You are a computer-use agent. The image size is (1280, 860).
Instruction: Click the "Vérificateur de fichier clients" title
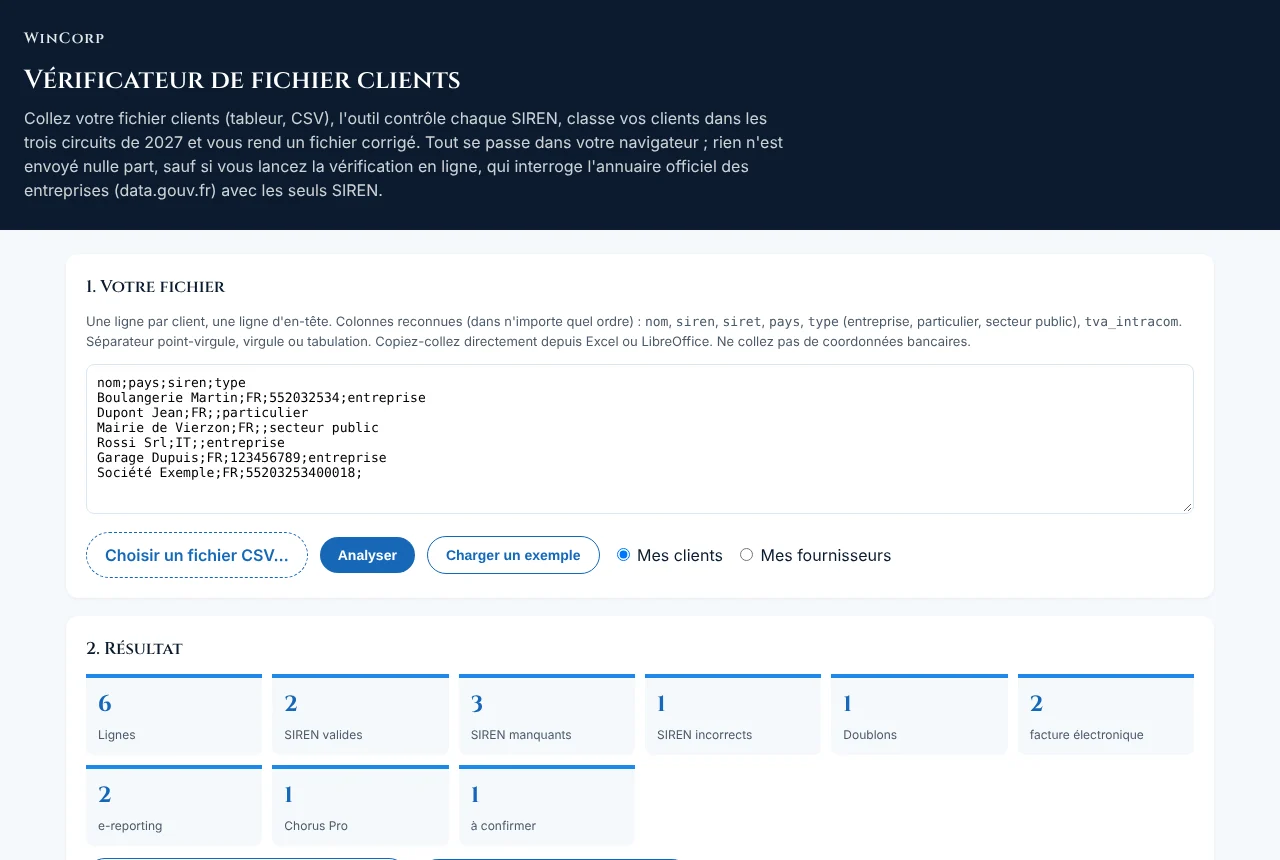[242, 80]
